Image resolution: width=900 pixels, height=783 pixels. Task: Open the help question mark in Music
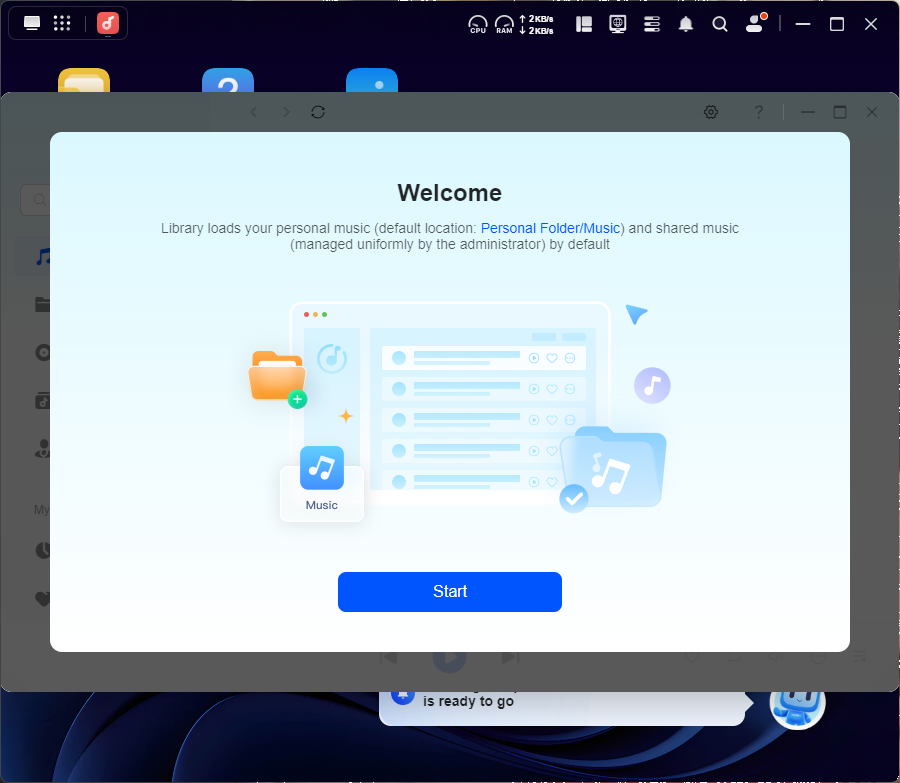click(759, 112)
